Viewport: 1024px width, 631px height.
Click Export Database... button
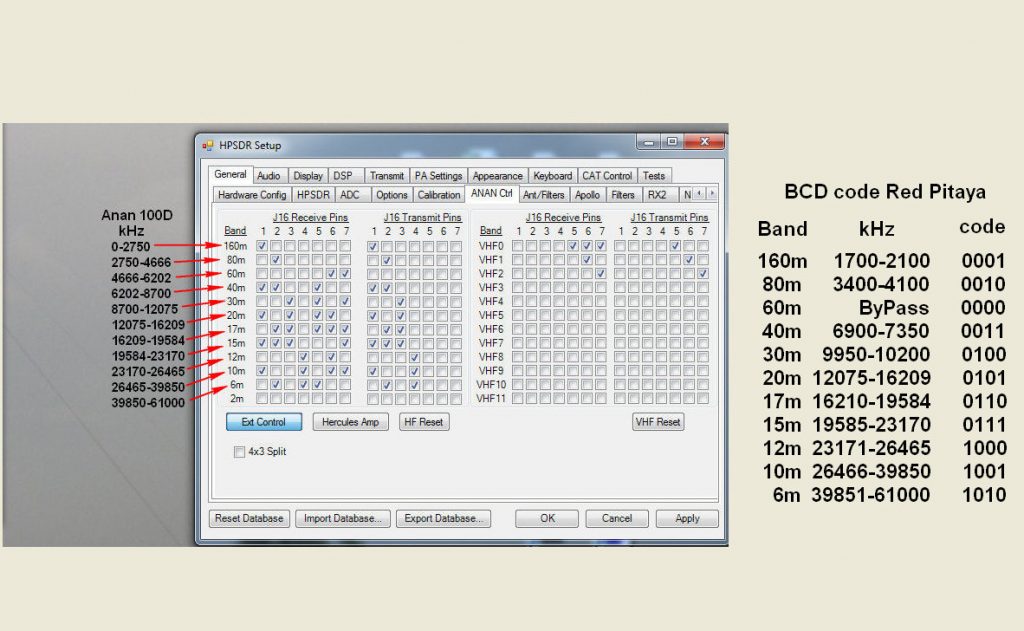click(443, 519)
